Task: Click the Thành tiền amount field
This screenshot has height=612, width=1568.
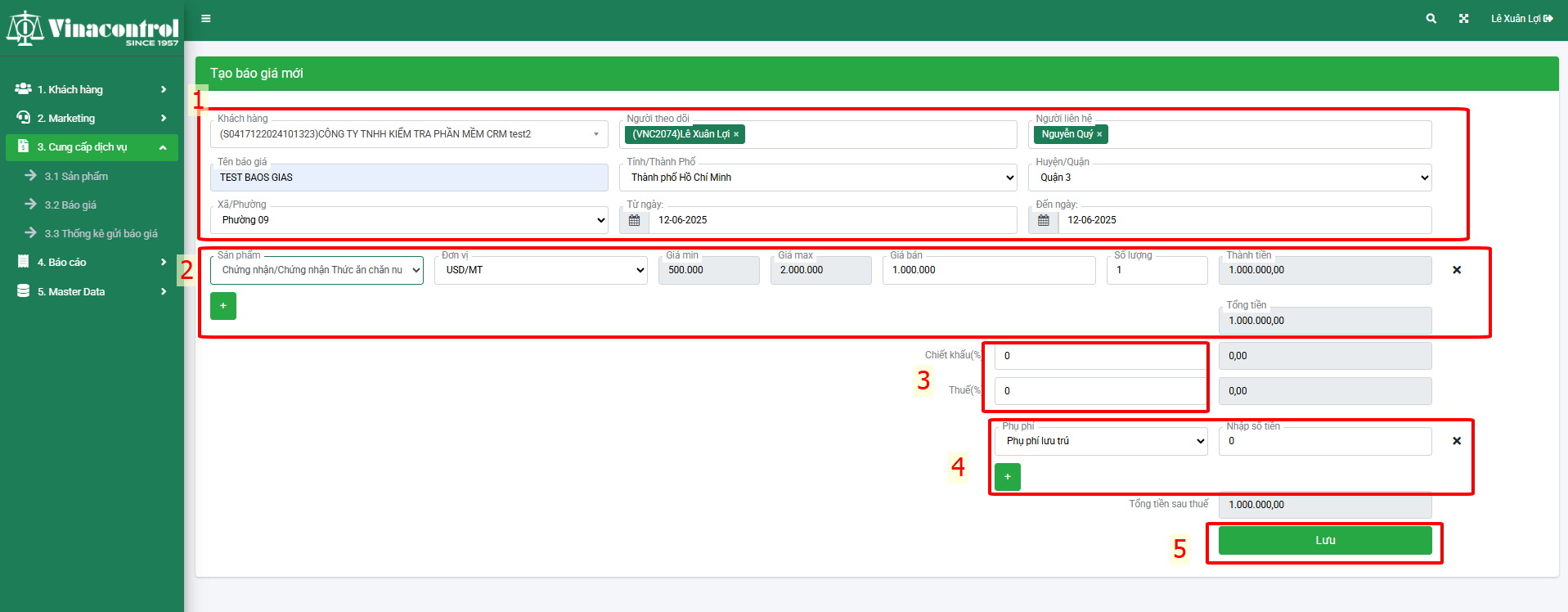Action: click(x=1325, y=270)
